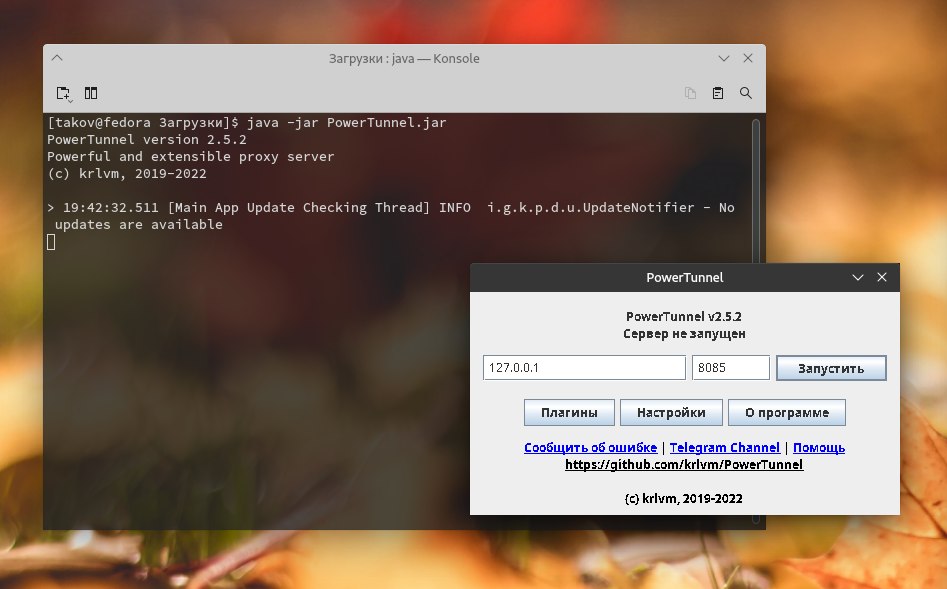Minimize the PowerTunnel window
Viewport: 947px width, 589px height.
858,277
